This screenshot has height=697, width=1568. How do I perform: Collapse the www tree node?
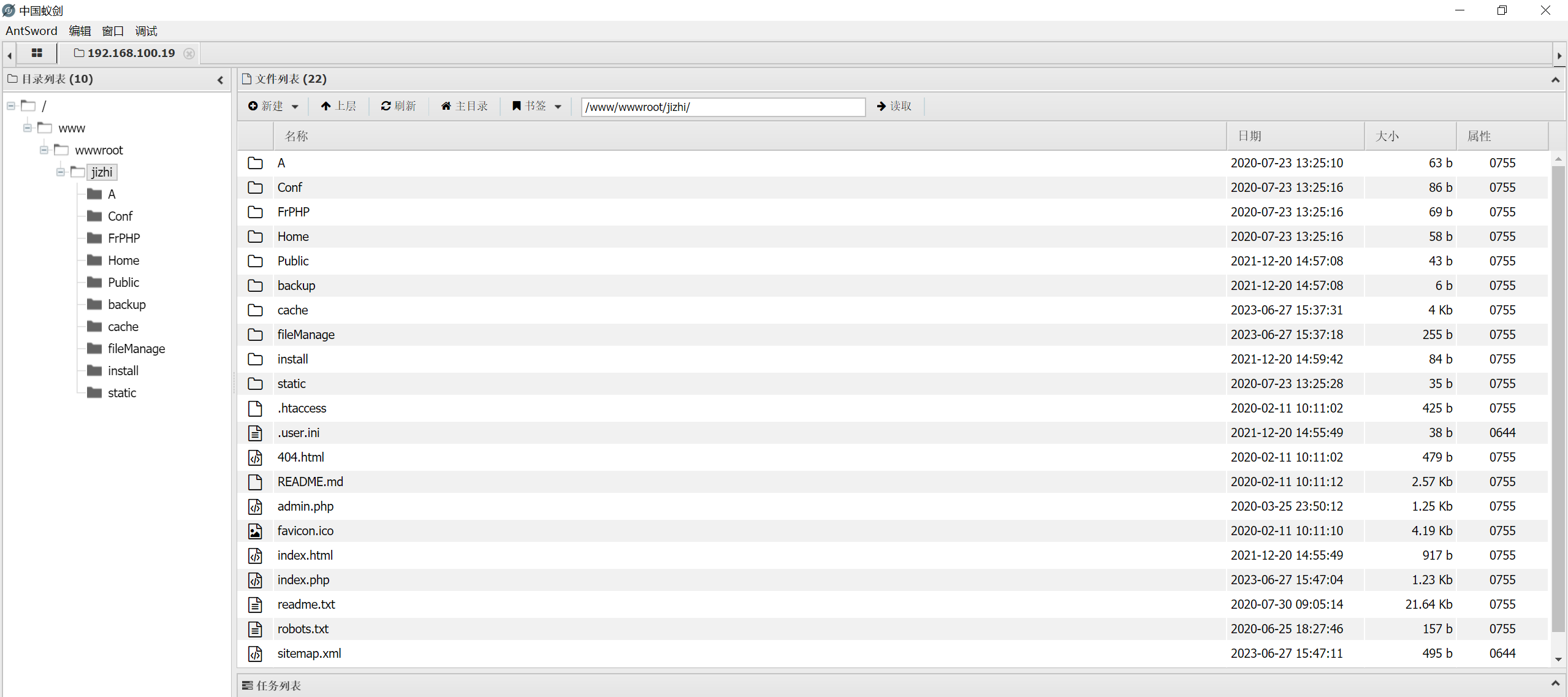(x=28, y=128)
